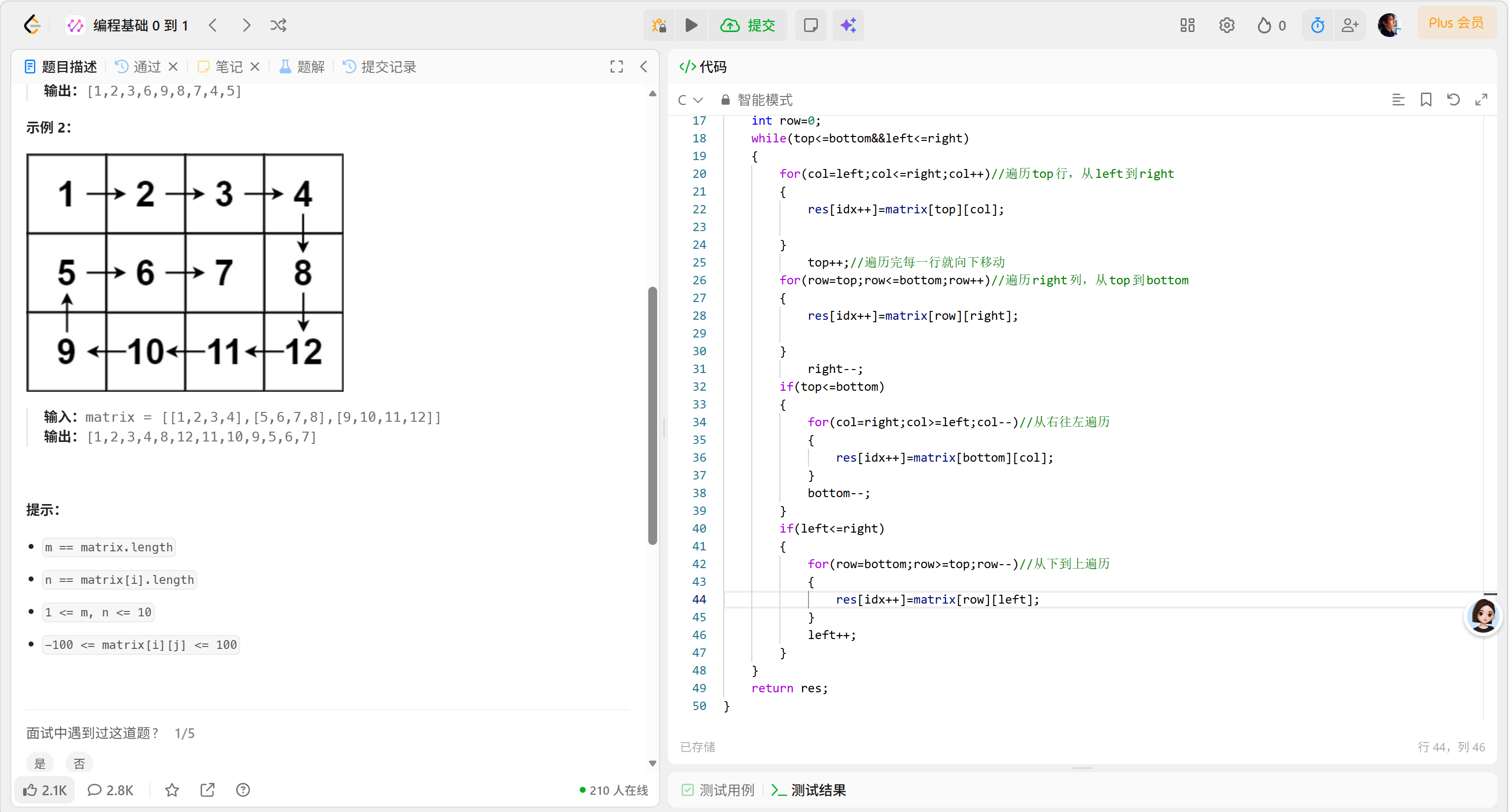The width and height of the screenshot is (1509, 812).
Task: Open the problem list dashboard icon
Action: pos(1187,25)
